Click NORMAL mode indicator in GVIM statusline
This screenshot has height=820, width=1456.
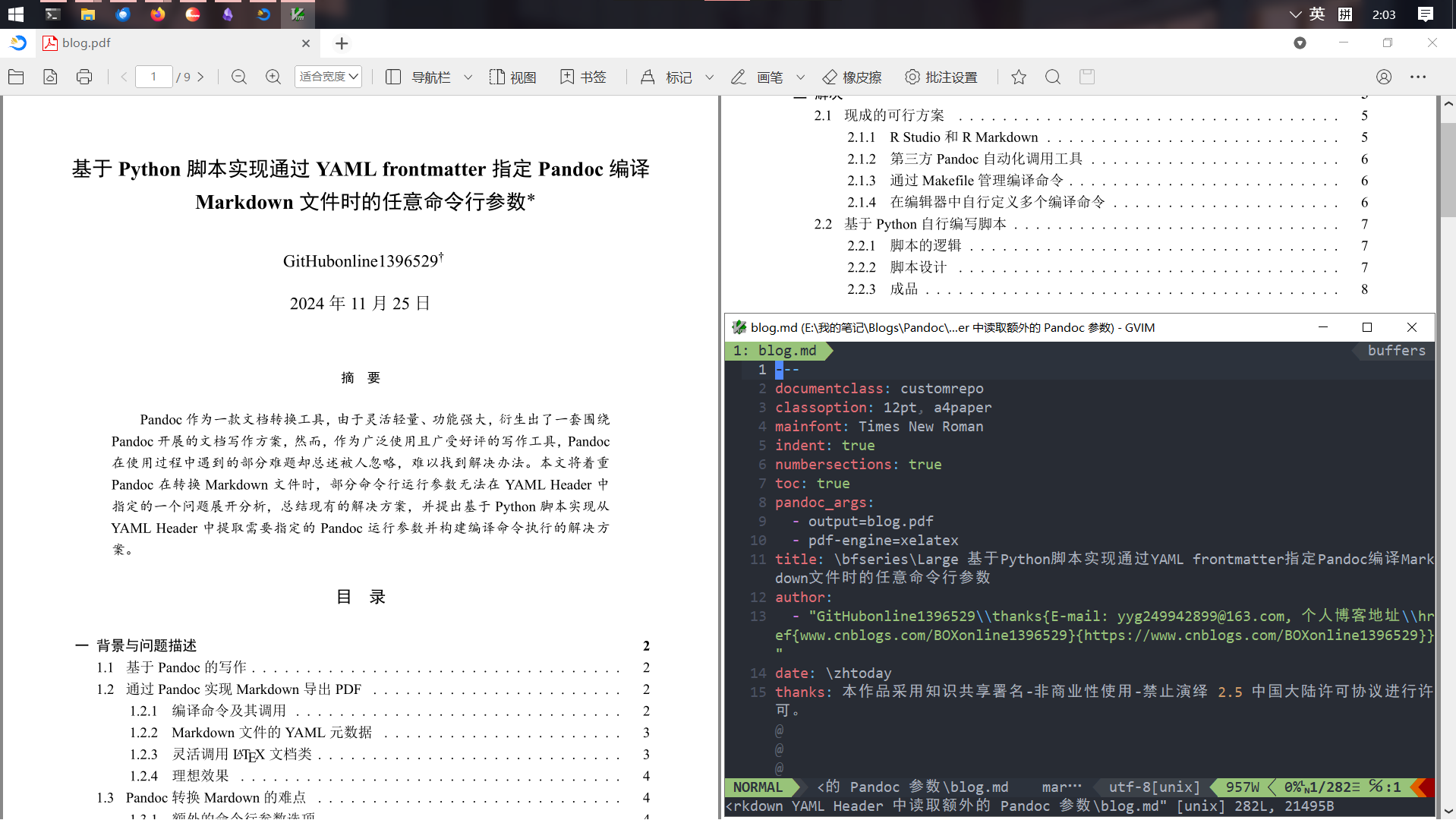click(758, 787)
